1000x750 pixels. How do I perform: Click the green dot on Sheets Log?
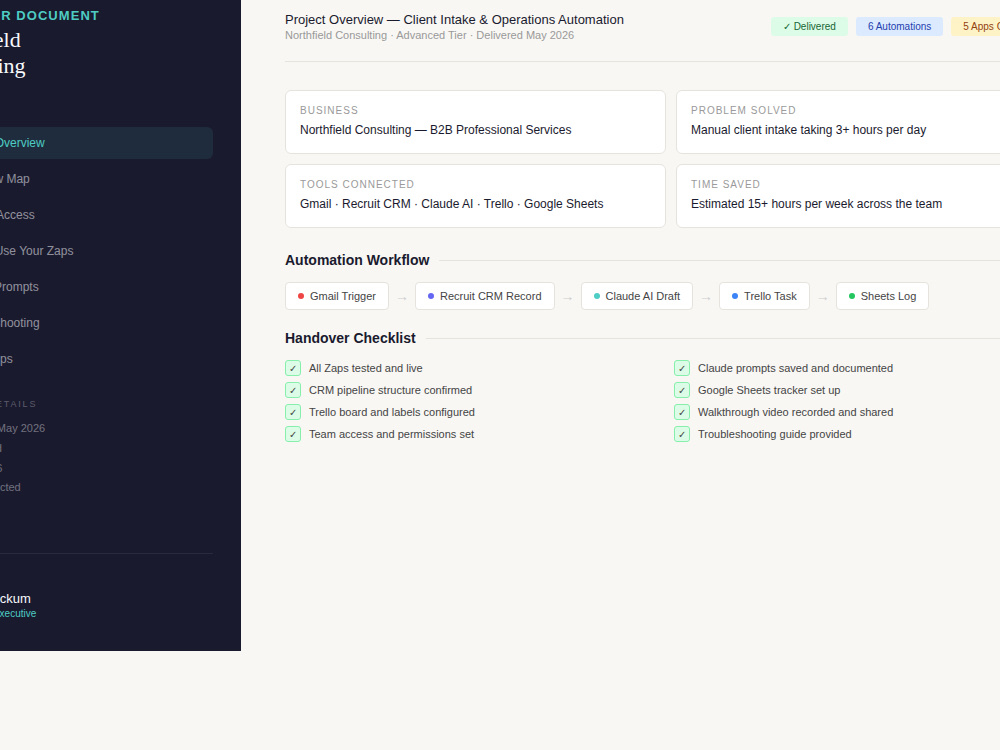pos(852,296)
